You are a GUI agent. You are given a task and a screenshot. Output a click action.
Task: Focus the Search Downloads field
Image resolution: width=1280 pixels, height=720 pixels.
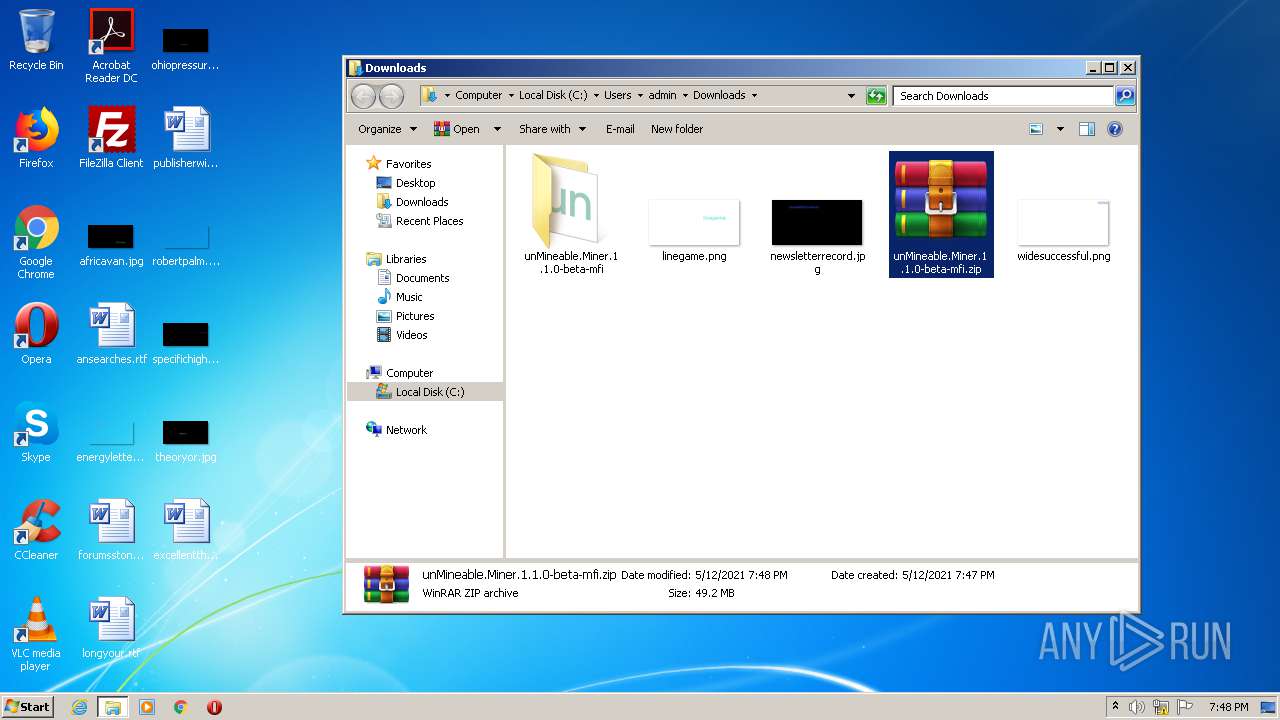pyautogui.click(x=1003, y=96)
